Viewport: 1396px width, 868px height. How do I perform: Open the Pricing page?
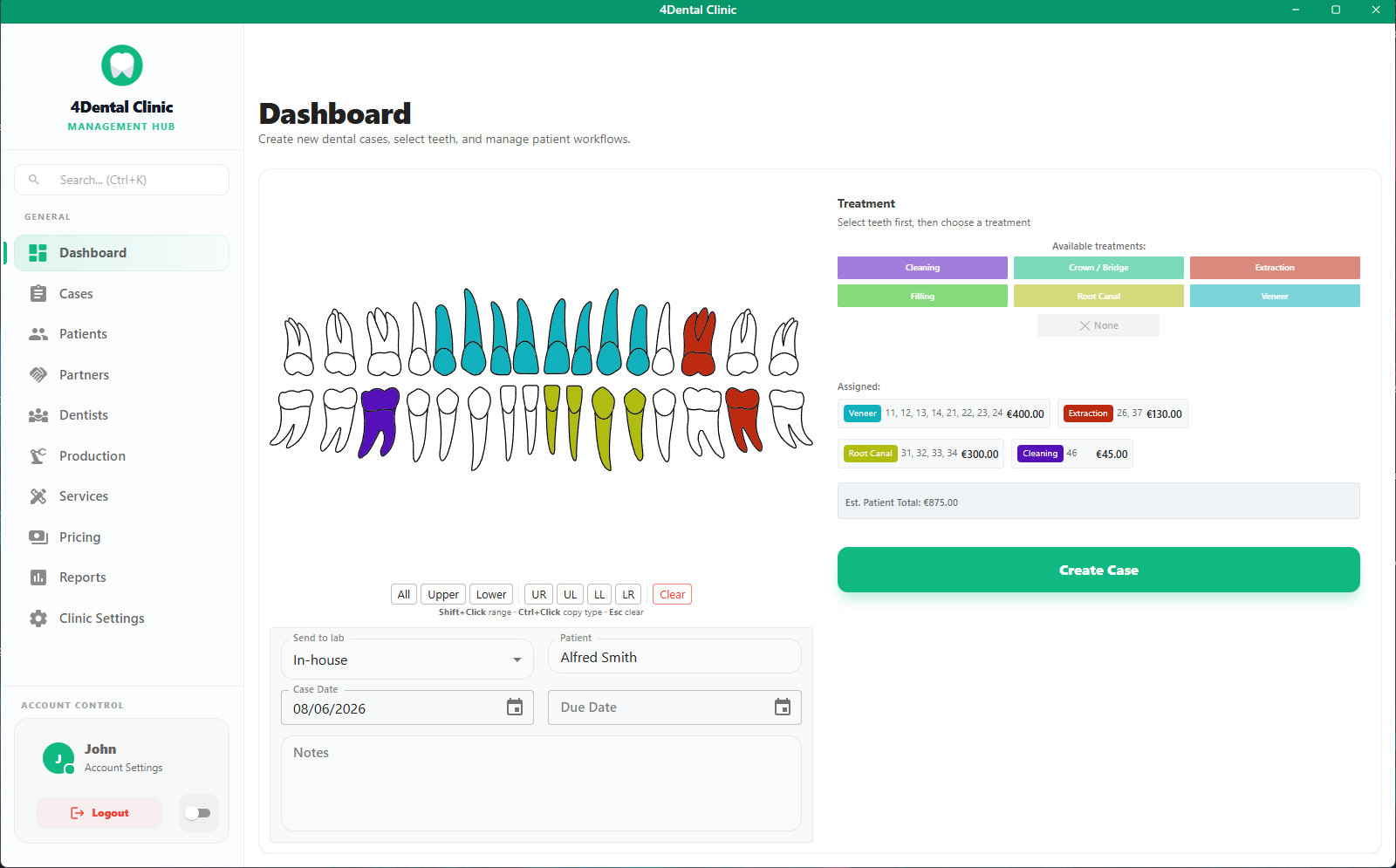click(x=122, y=537)
